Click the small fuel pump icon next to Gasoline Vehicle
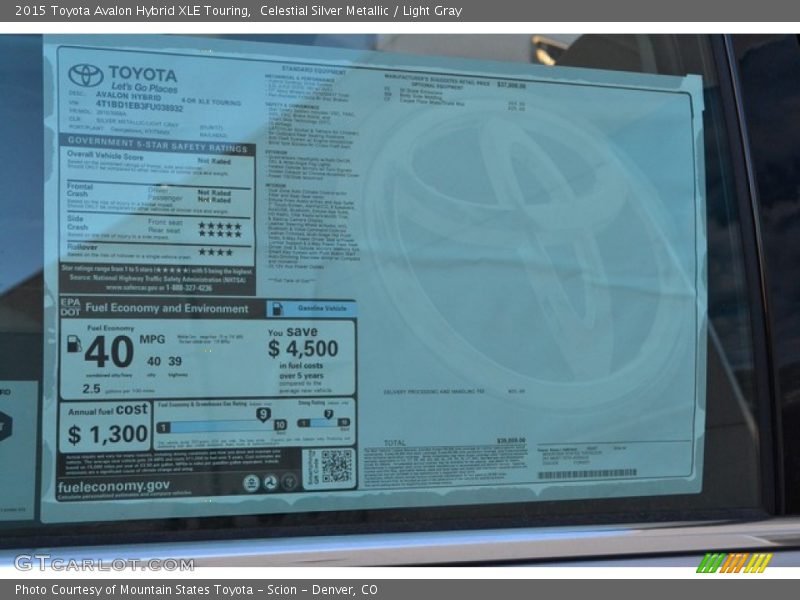This screenshot has height=600, width=800. point(276,309)
